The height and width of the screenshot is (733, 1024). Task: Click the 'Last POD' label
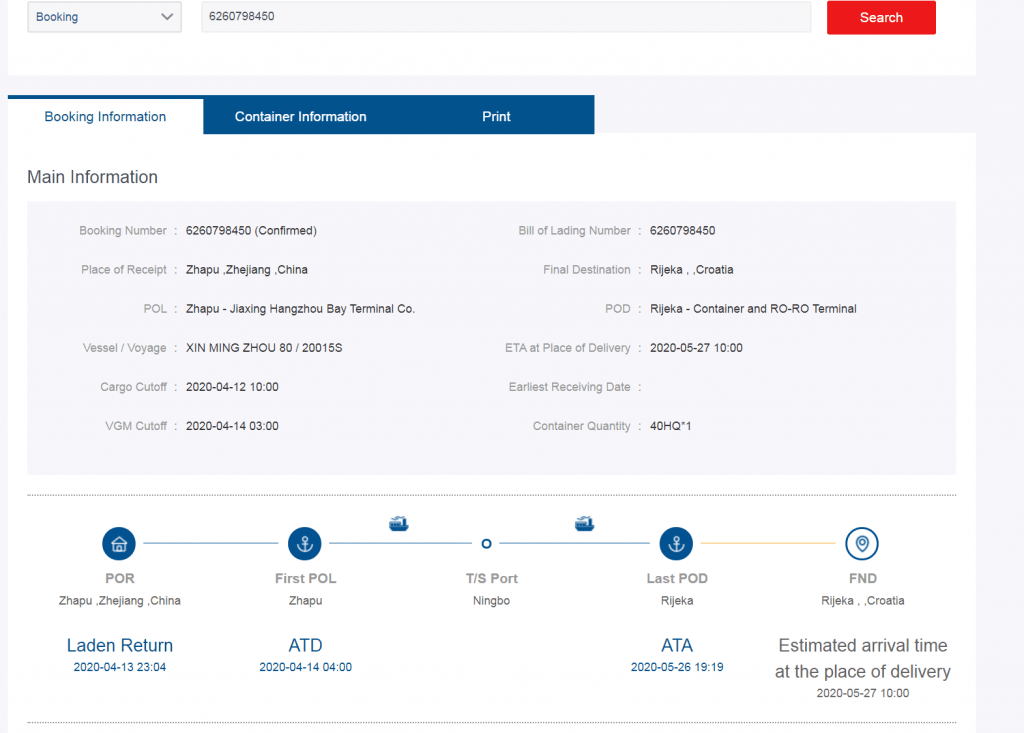coord(677,578)
